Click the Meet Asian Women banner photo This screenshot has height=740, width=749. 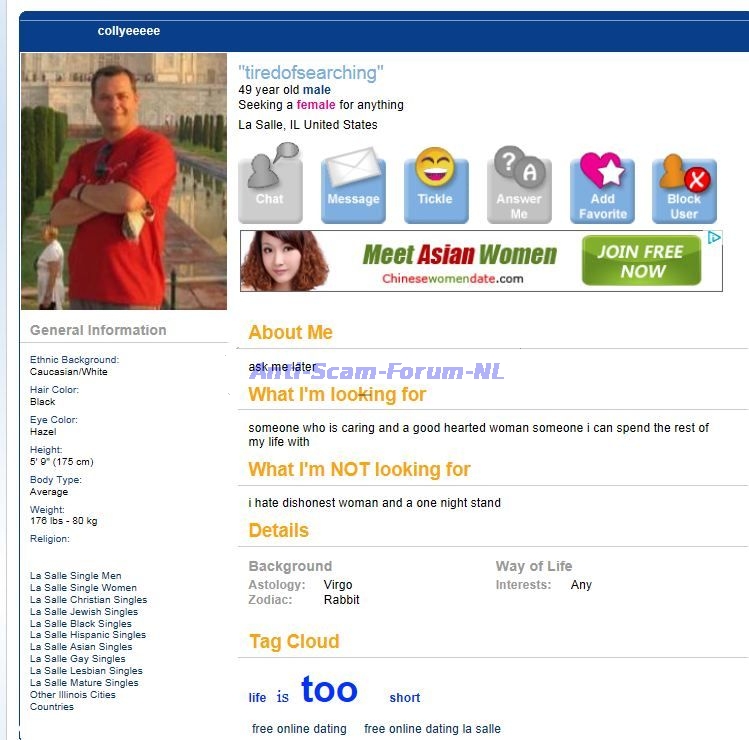coord(285,261)
